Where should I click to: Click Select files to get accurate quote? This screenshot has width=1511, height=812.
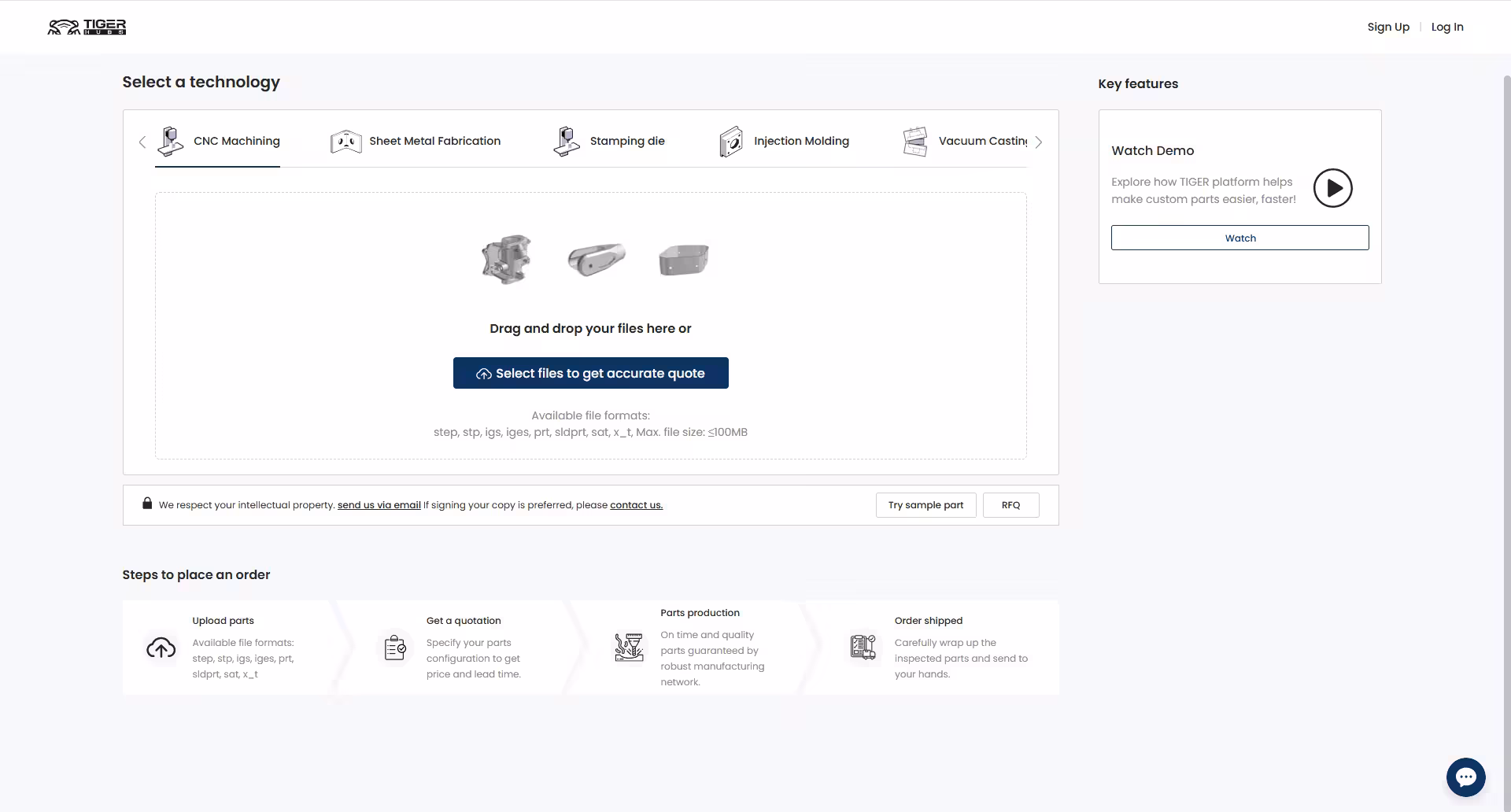coord(591,373)
